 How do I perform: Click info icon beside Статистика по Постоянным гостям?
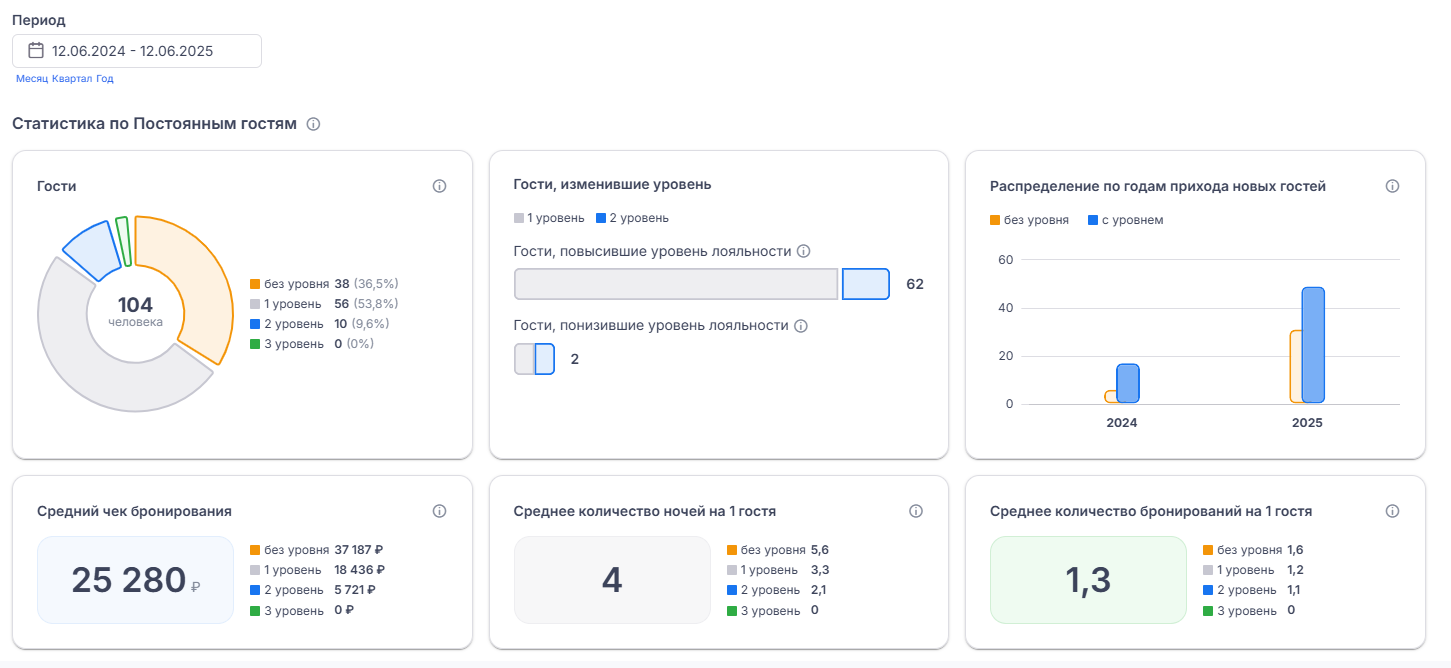coord(313,125)
